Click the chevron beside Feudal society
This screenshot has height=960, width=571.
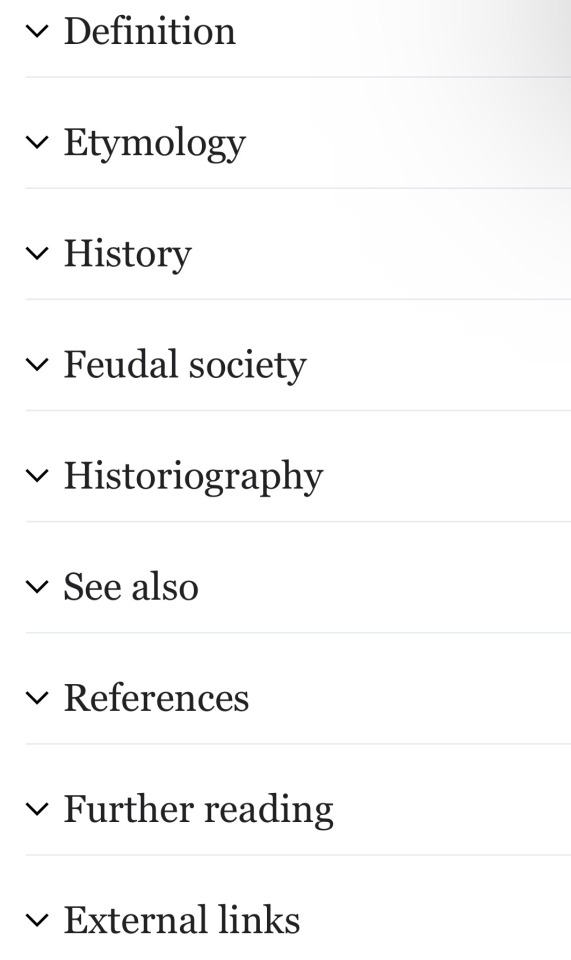(x=37, y=364)
